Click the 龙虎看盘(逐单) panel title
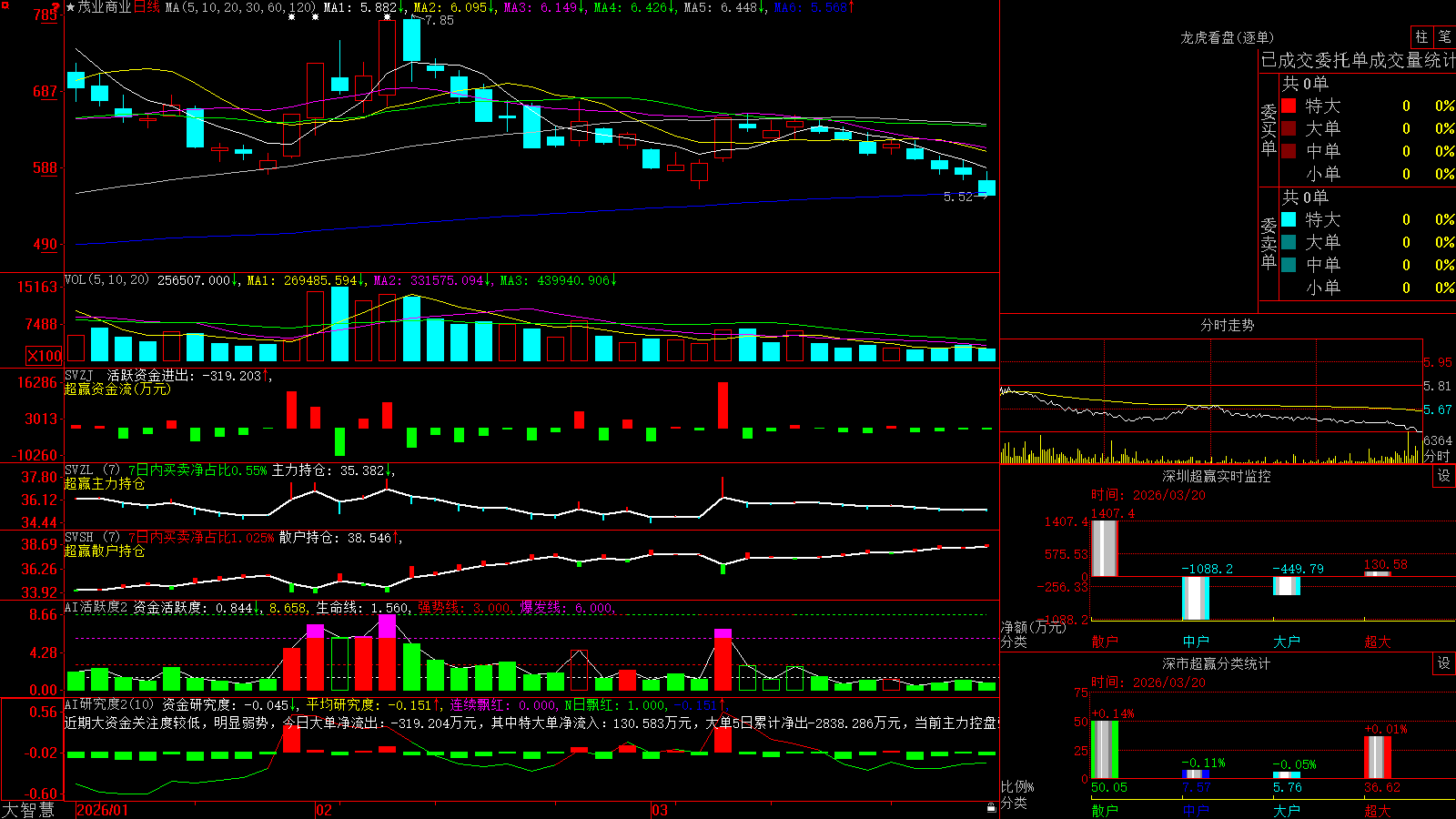1456x819 pixels. pyautogui.click(x=1227, y=37)
